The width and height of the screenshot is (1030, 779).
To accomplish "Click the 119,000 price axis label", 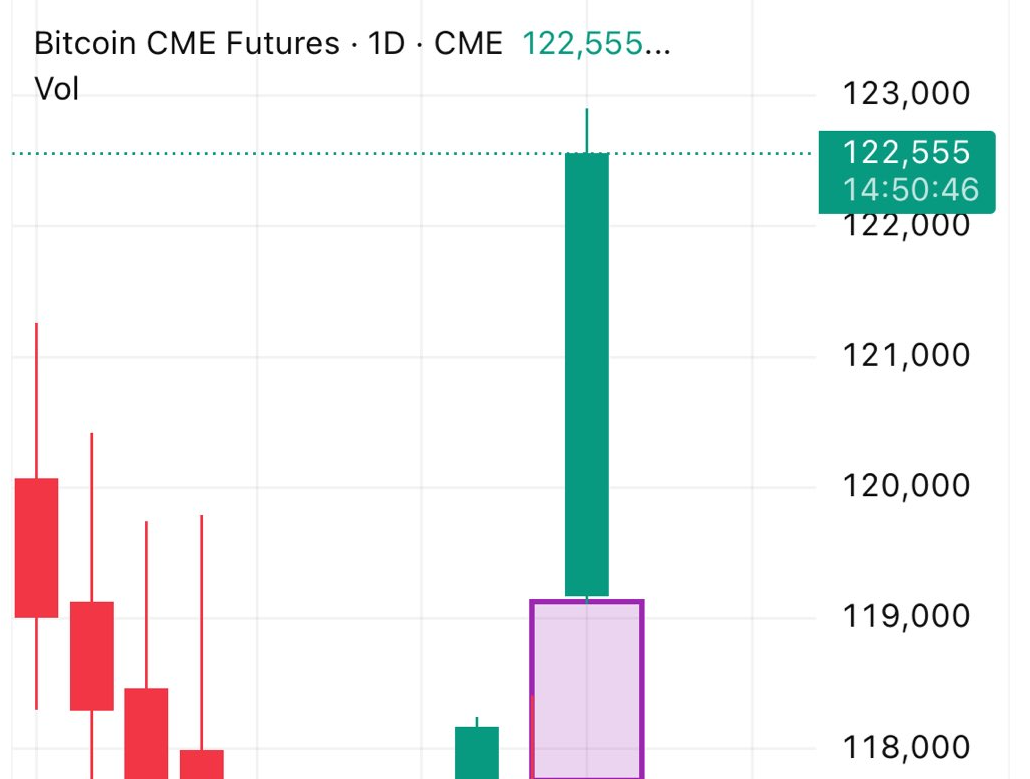I will [906, 616].
